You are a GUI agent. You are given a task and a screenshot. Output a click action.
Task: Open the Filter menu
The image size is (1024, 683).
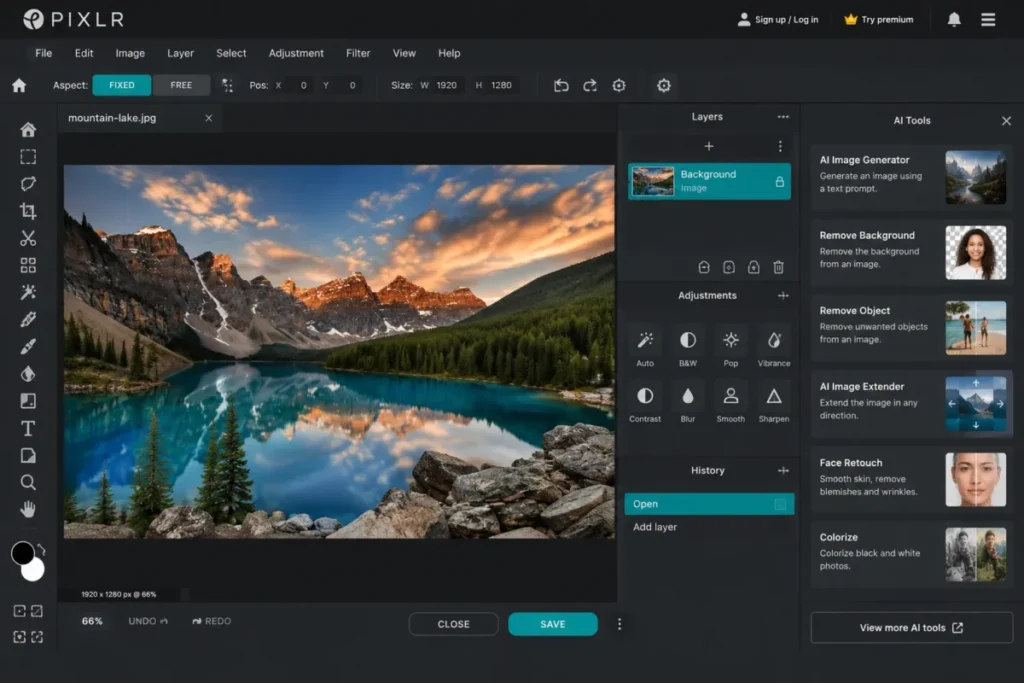358,54
